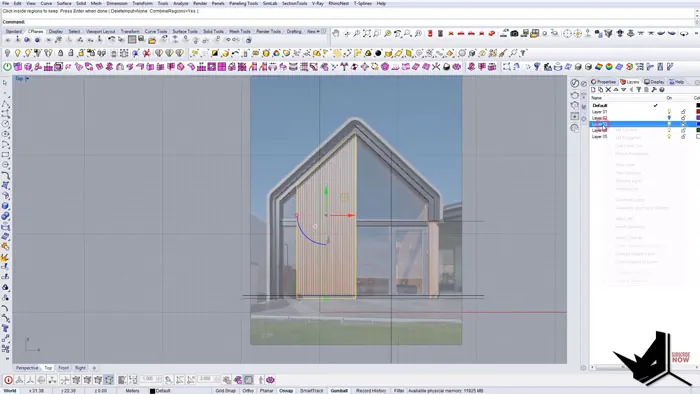The image size is (700, 394).
Task: Click the yellow open folder icon in CPlanes toolbar
Action: [x=152, y=40]
